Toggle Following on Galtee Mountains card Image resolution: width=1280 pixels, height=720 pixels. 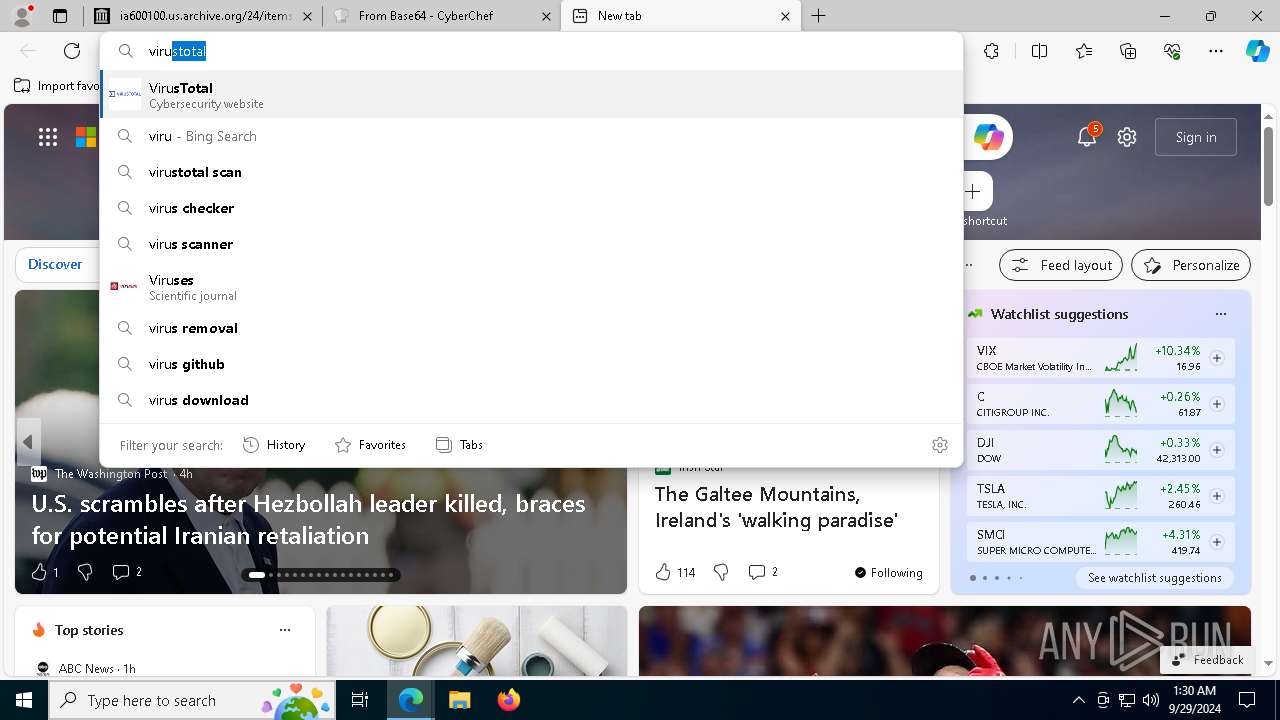coord(888,573)
